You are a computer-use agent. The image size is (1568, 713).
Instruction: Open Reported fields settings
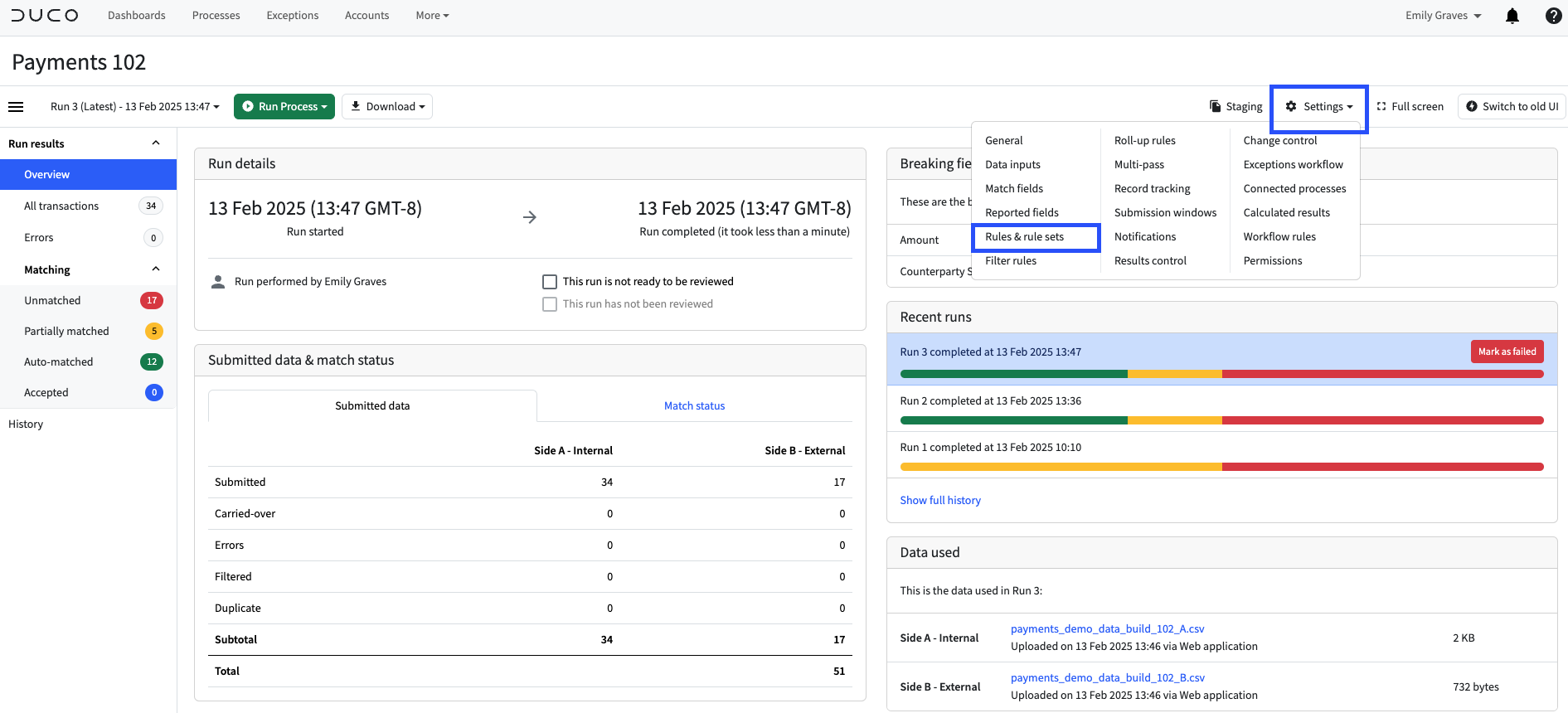[x=1022, y=213]
